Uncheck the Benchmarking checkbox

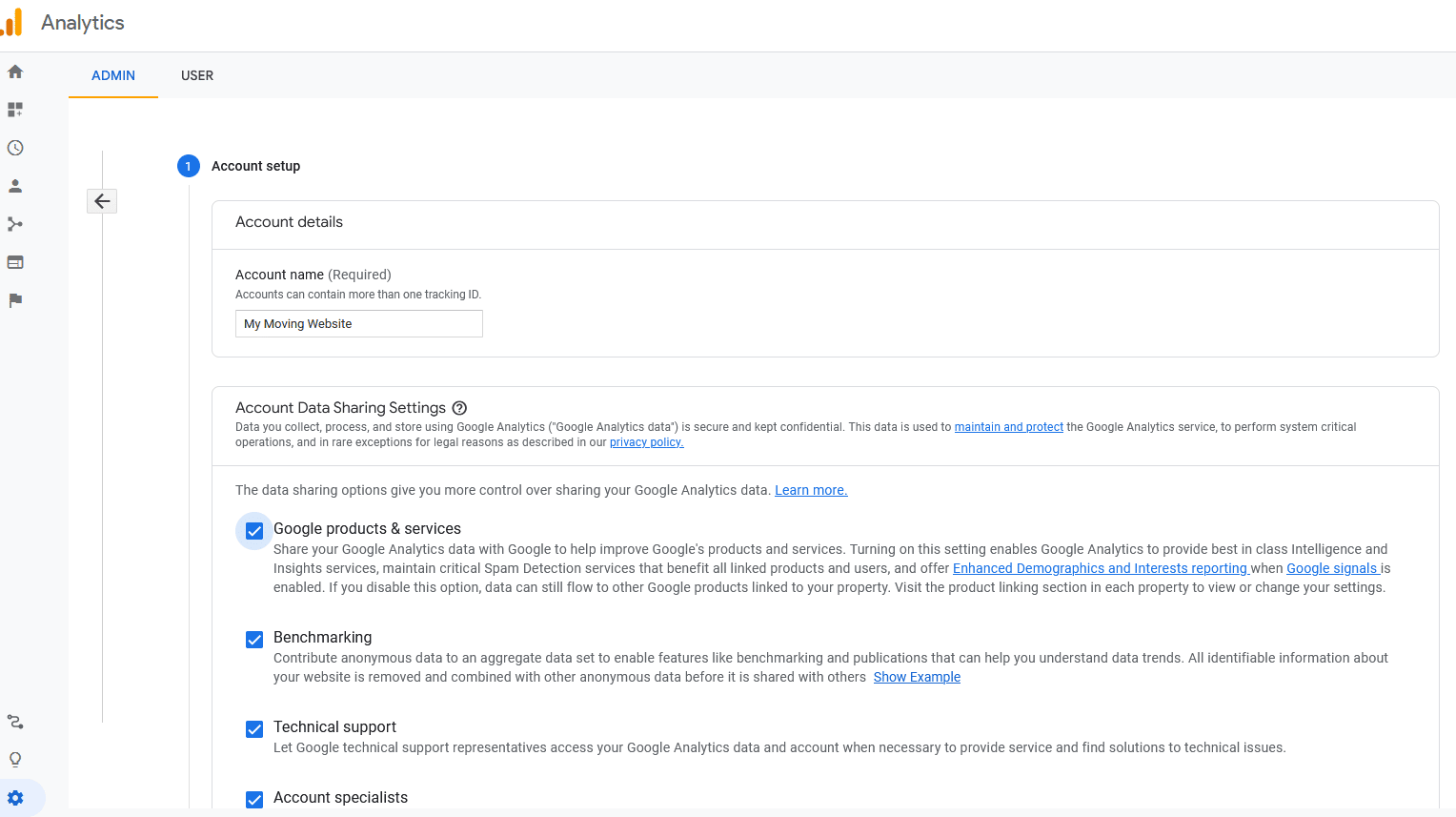coord(254,640)
